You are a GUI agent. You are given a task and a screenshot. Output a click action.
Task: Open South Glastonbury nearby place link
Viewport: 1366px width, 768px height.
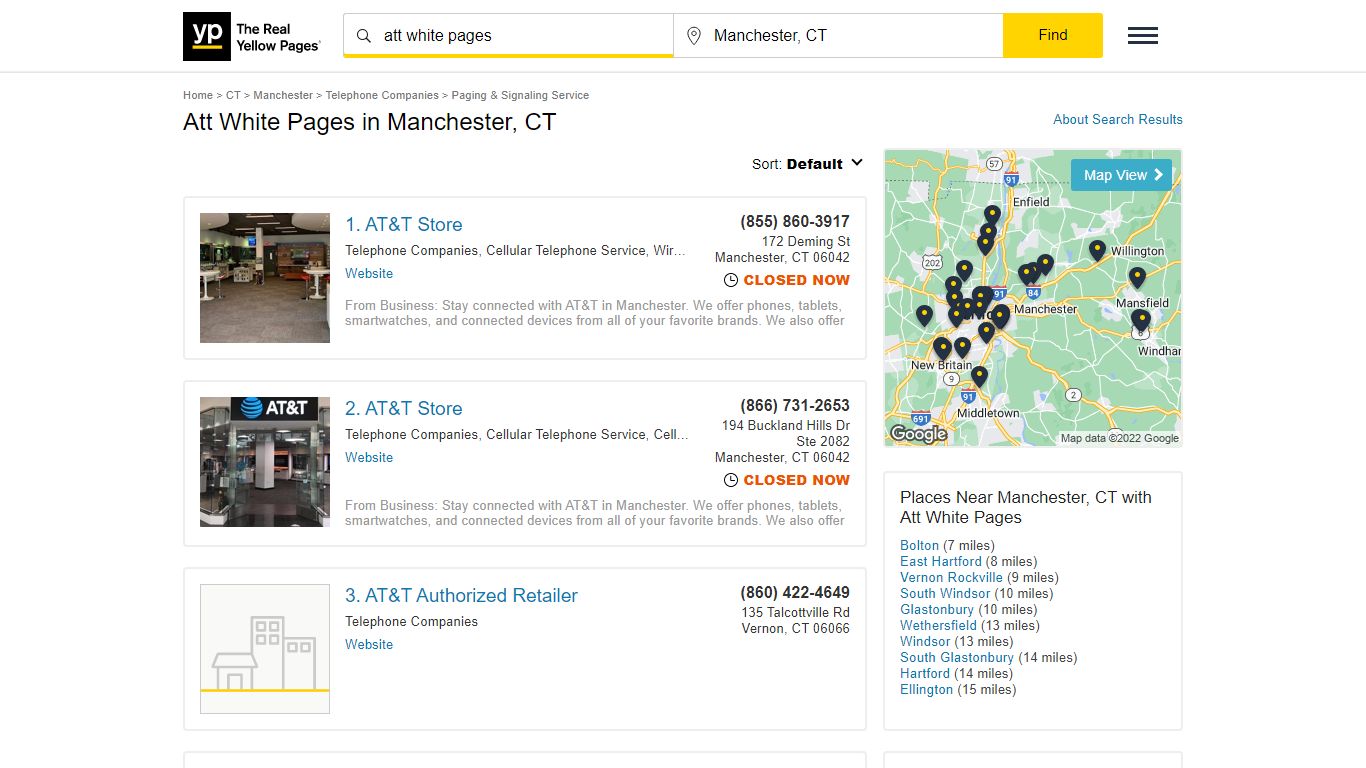(x=957, y=658)
